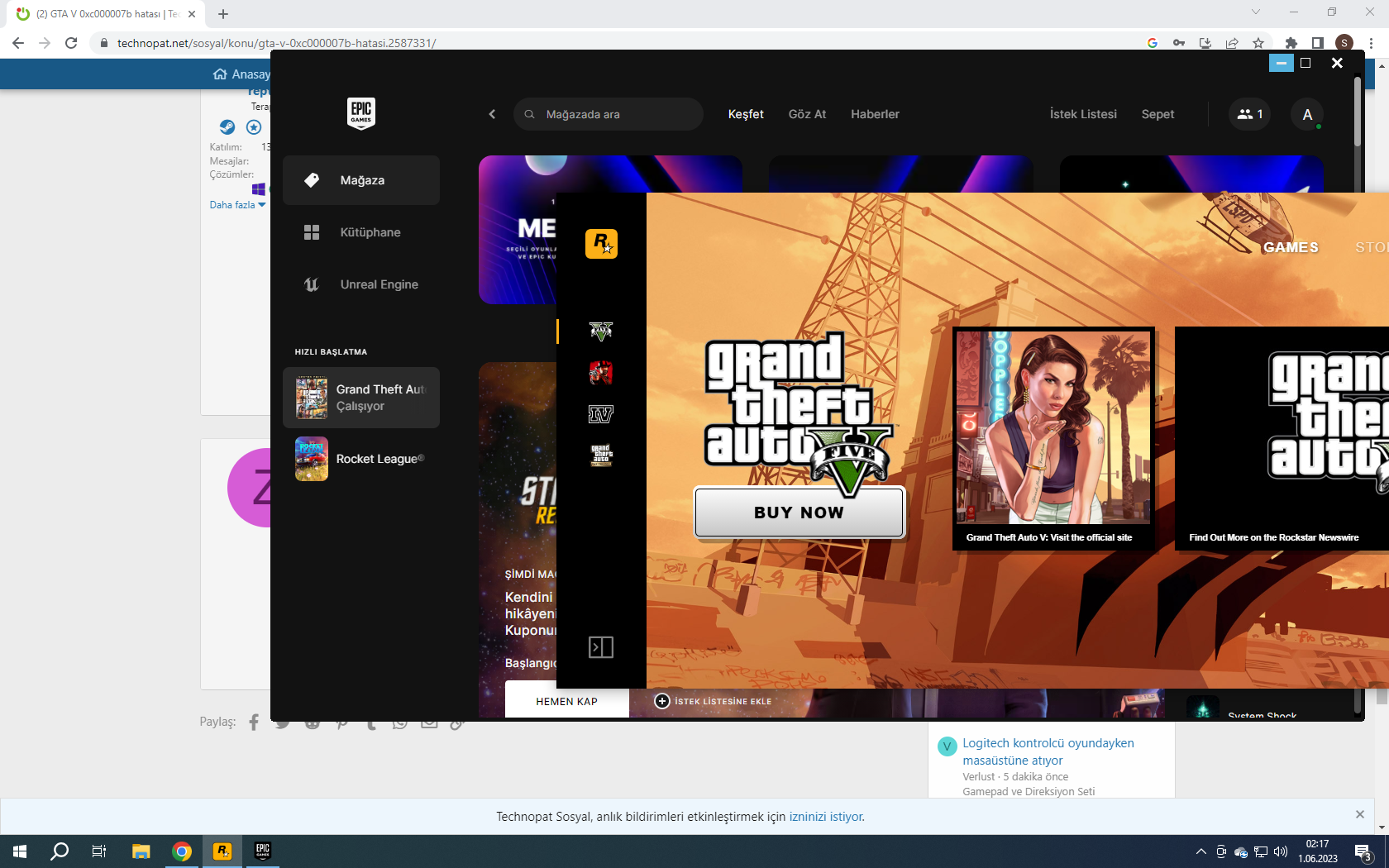Image resolution: width=1389 pixels, height=868 pixels.
Task: Open the Epic Games logo home
Action: [x=361, y=113]
